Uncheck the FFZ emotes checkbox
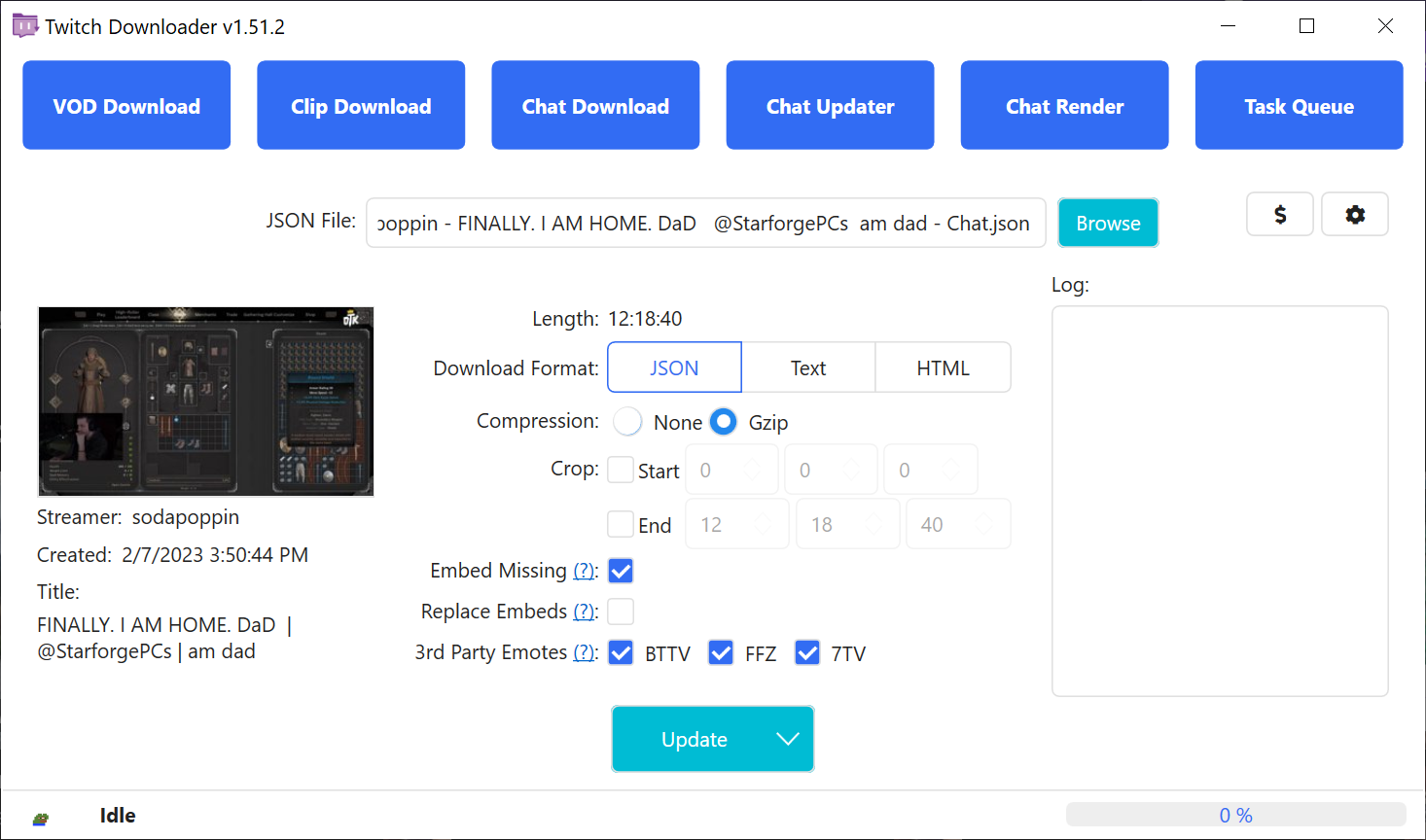This screenshot has width=1426, height=840. pyautogui.click(x=721, y=652)
